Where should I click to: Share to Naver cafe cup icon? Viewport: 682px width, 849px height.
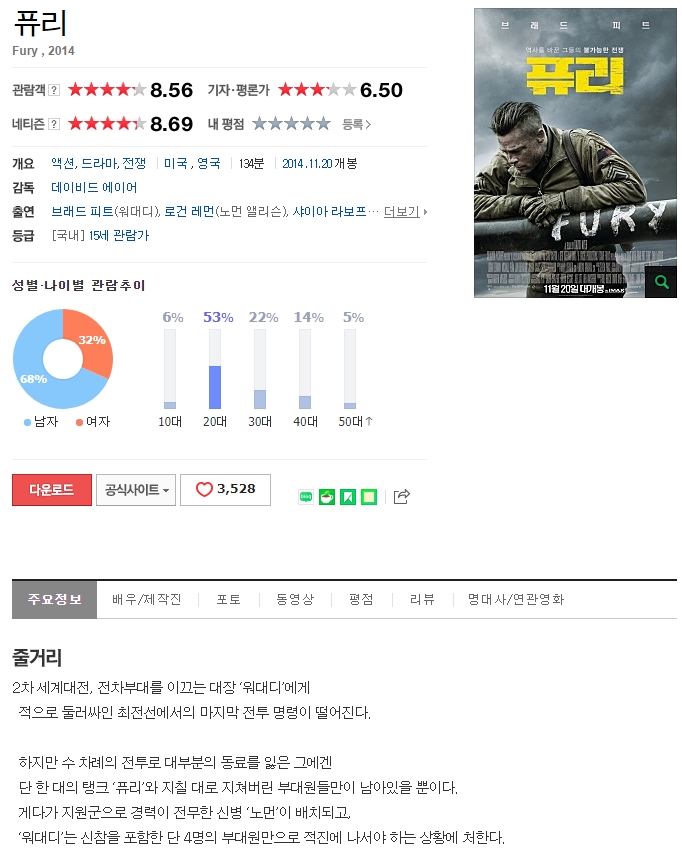(x=327, y=497)
